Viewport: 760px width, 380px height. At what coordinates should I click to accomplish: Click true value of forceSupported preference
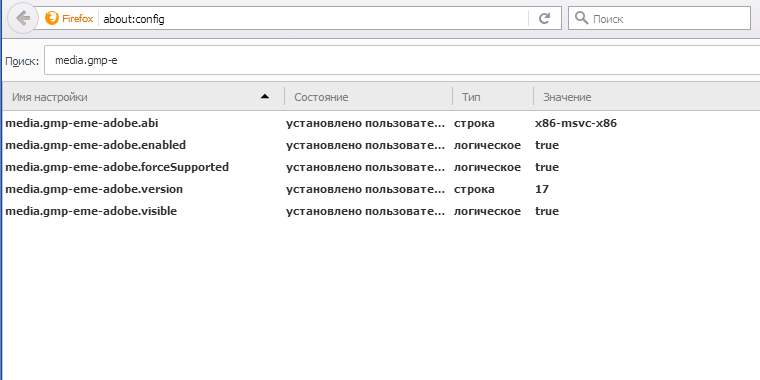(x=547, y=167)
